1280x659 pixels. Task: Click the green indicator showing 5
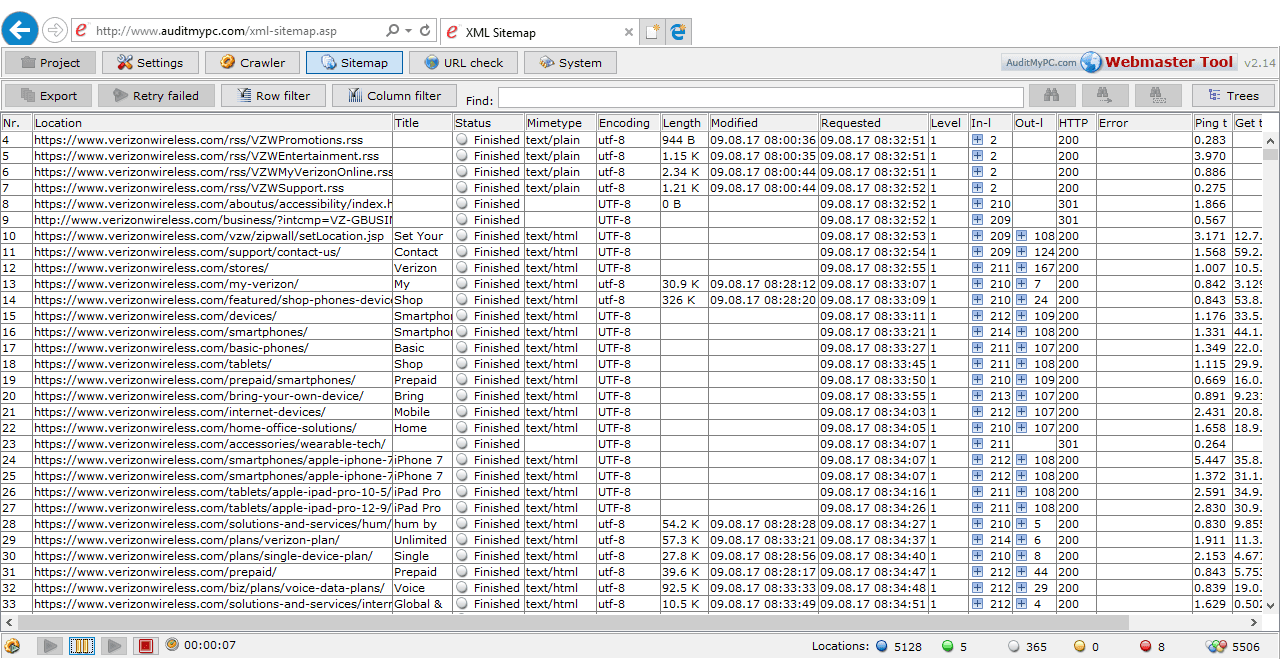point(947,647)
